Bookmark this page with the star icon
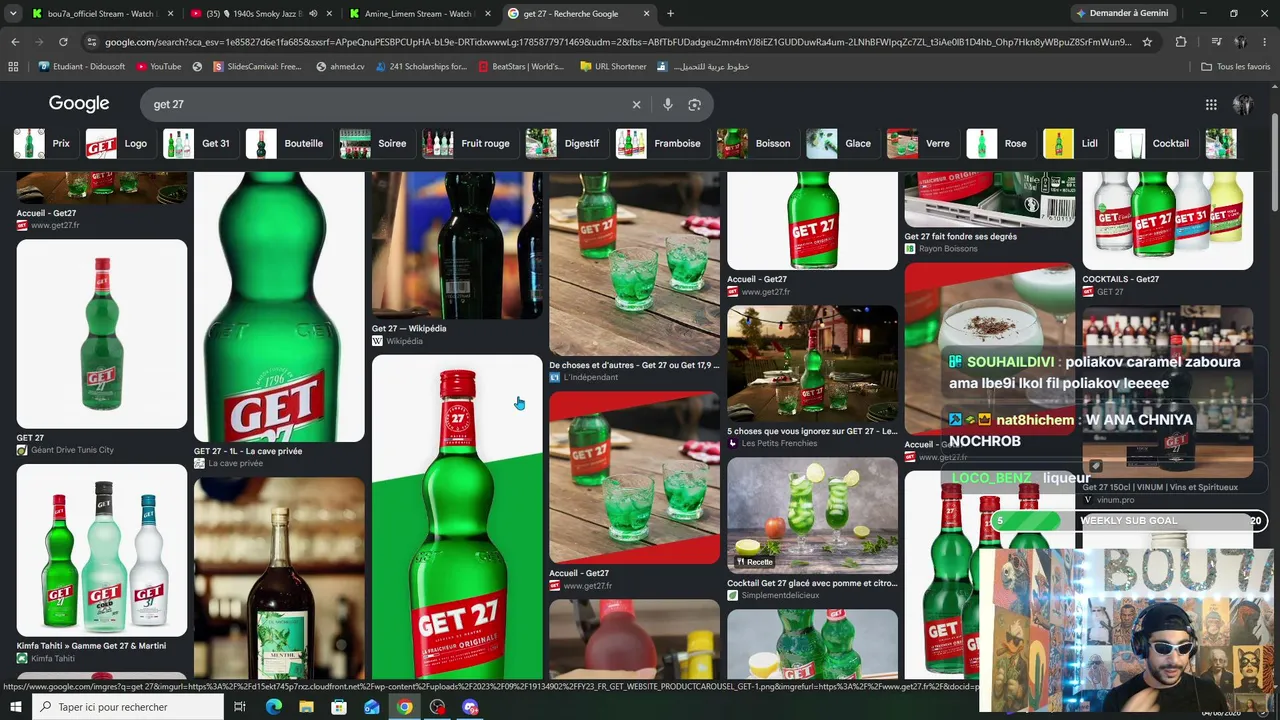Viewport: 1280px width, 720px height. [x=1147, y=42]
